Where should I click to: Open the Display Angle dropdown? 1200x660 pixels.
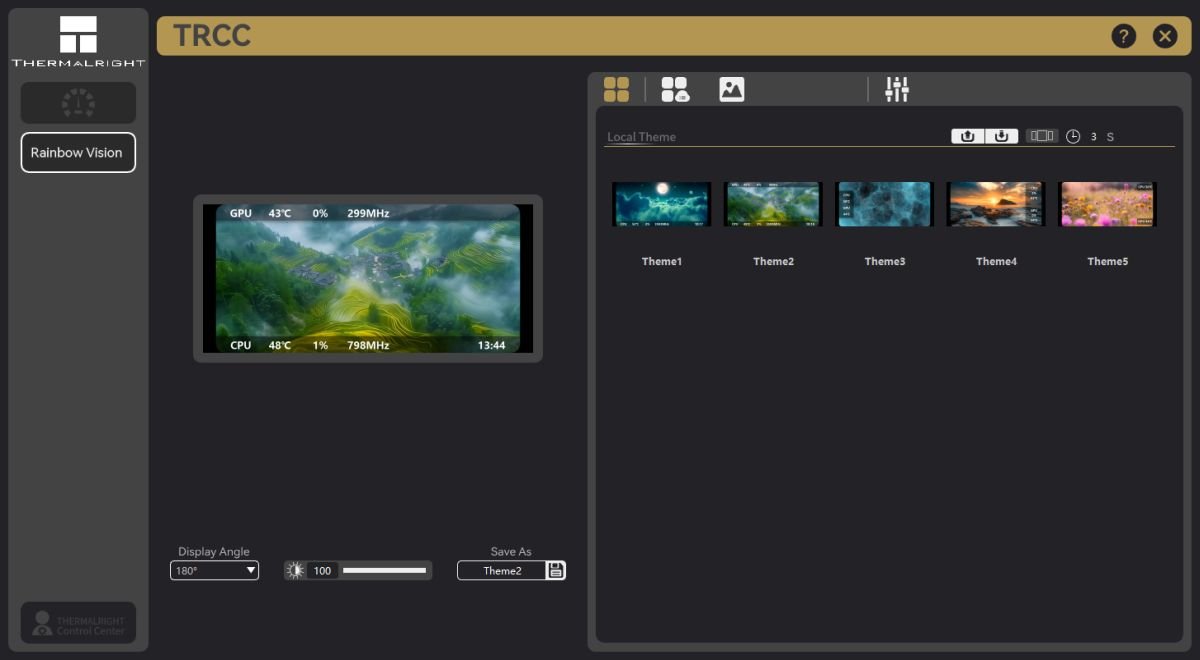point(214,571)
